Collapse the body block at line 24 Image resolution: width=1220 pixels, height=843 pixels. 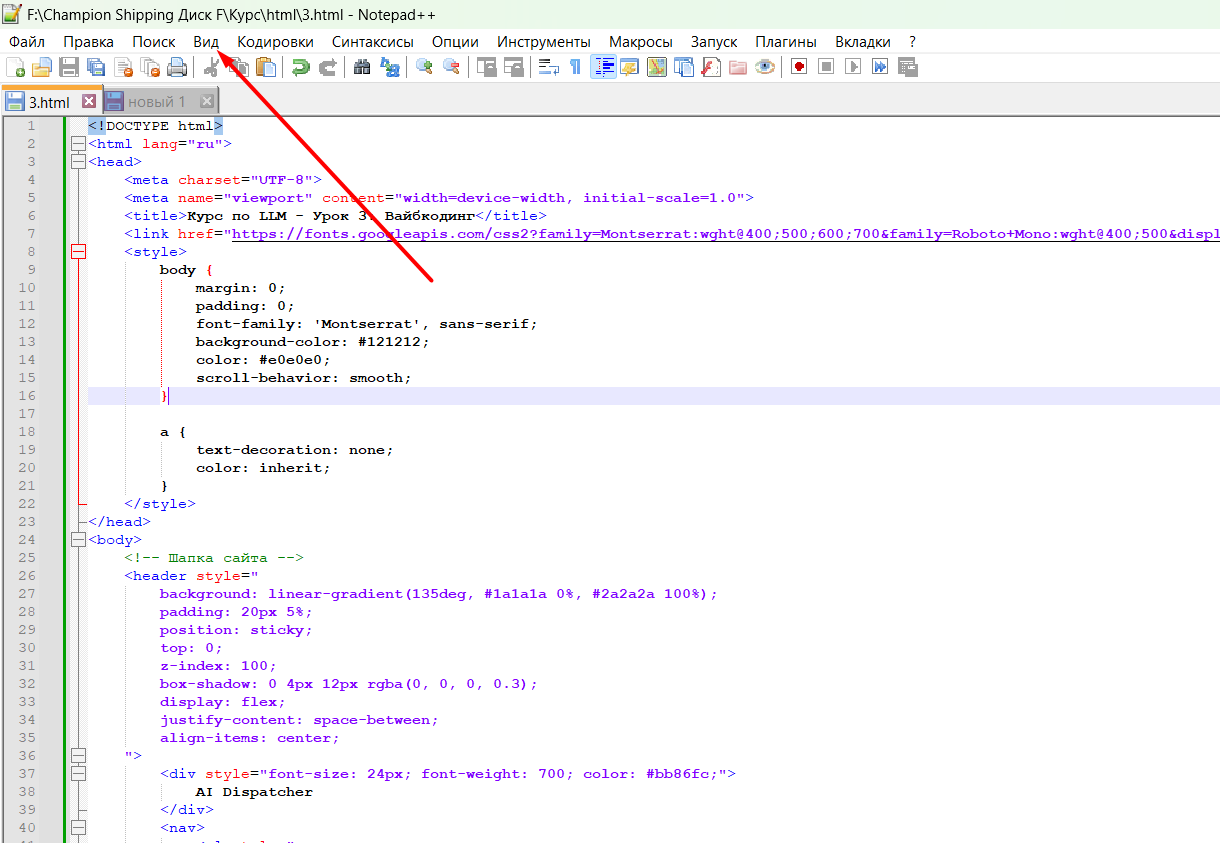point(79,540)
